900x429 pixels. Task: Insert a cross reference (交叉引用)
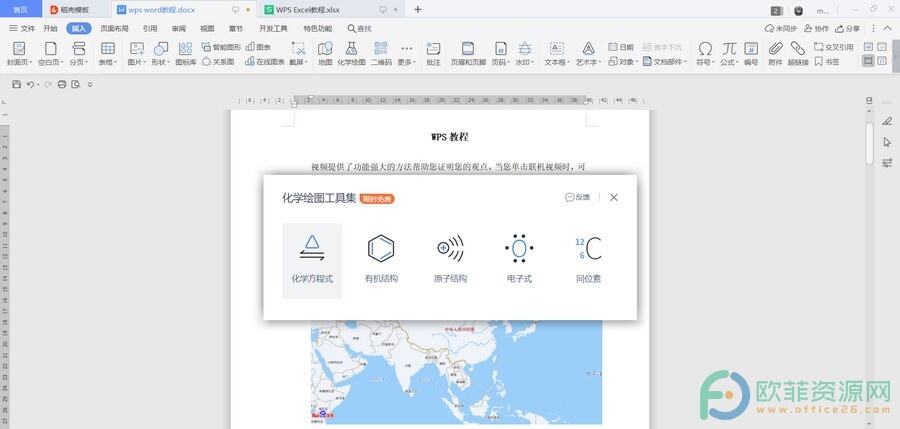[x=833, y=47]
